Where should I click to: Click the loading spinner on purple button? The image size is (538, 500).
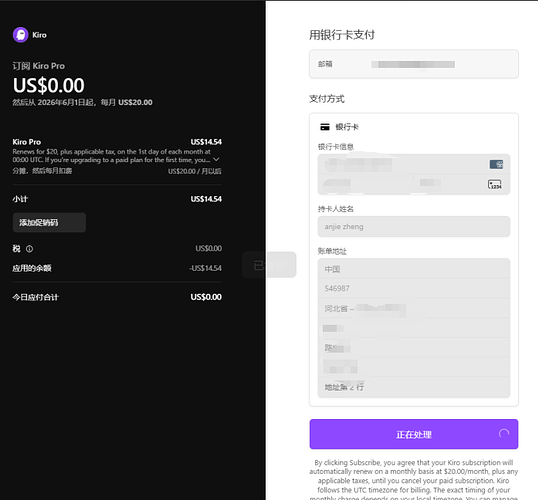click(504, 434)
